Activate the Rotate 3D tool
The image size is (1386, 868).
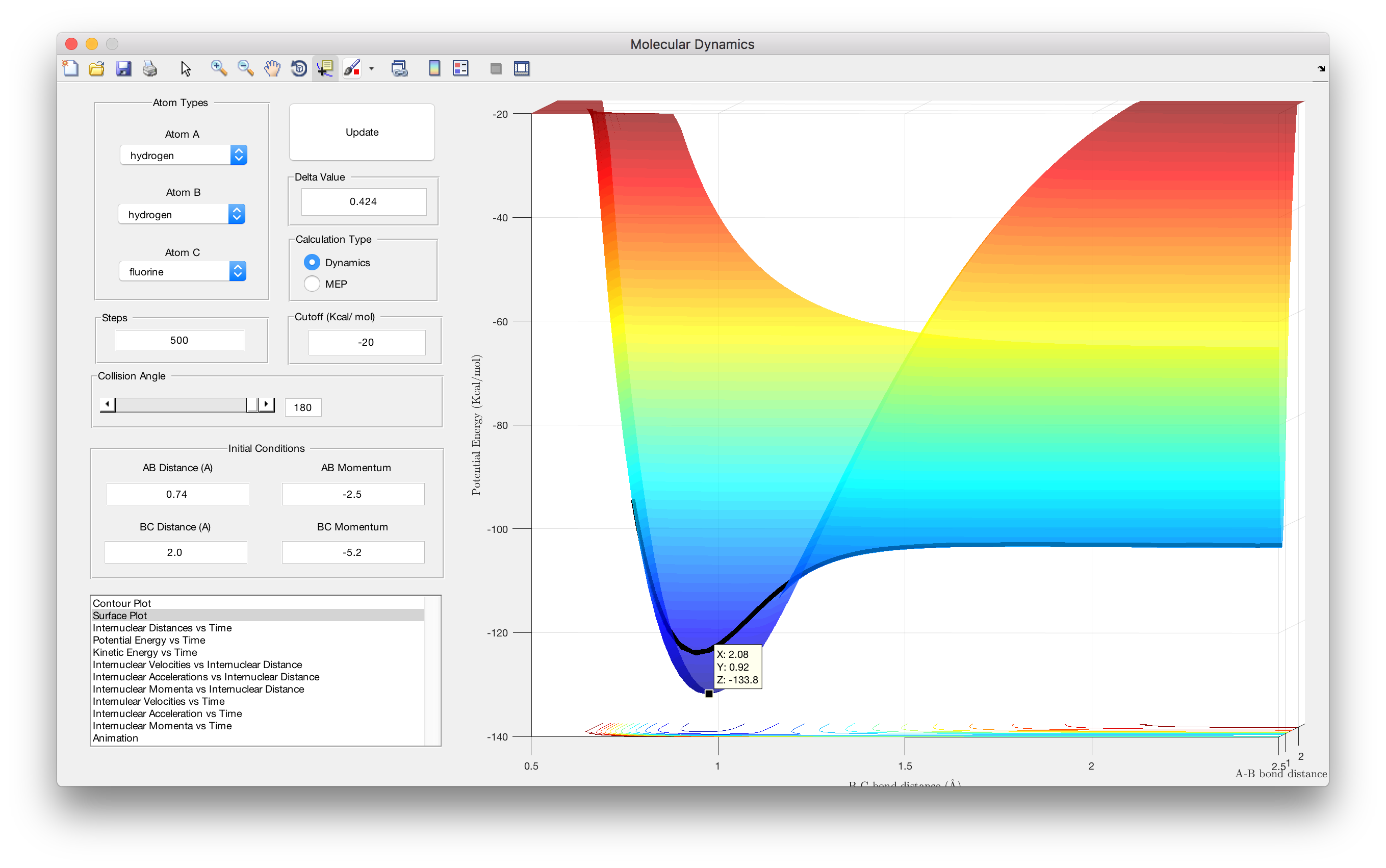[x=298, y=69]
